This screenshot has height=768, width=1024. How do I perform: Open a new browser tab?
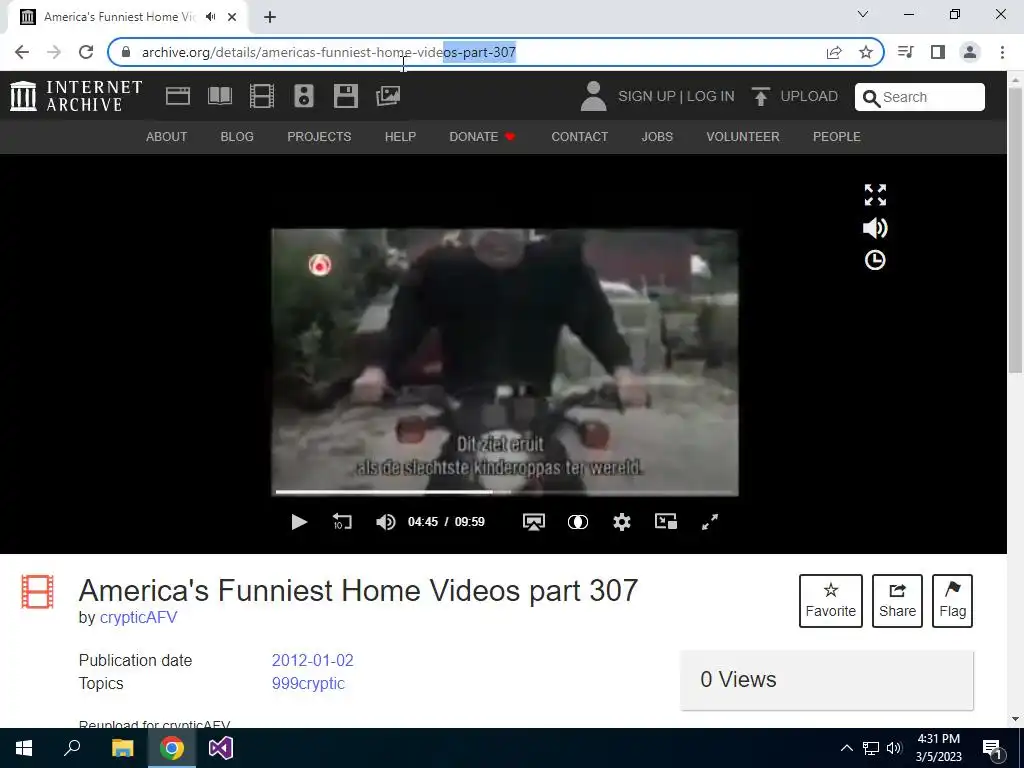pyautogui.click(x=270, y=17)
